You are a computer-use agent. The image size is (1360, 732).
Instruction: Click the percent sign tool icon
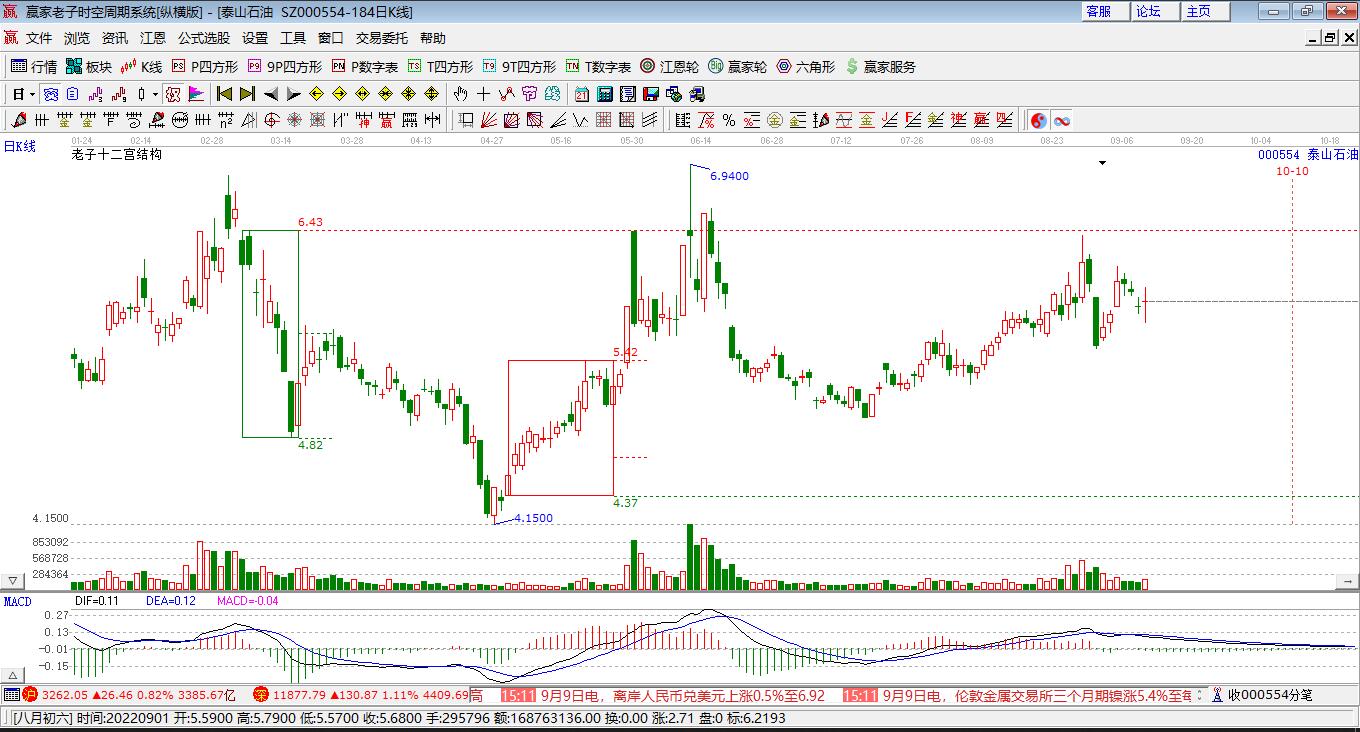pos(729,120)
